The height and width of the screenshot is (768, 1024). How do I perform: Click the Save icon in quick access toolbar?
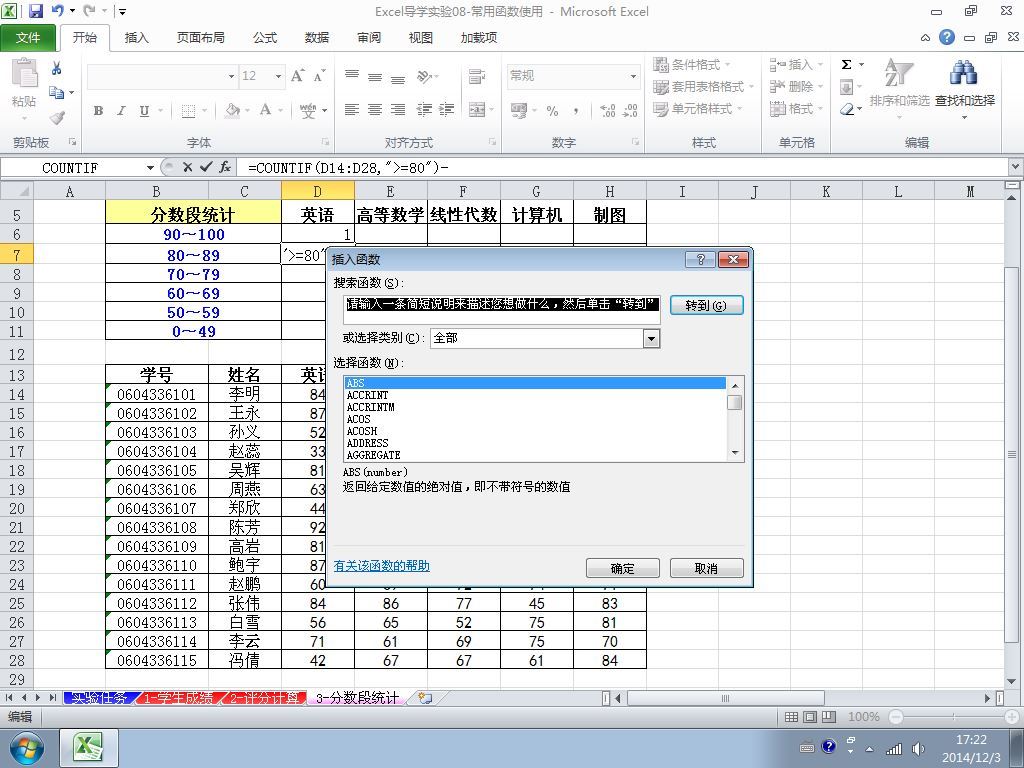pyautogui.click(x=36, y=10)
